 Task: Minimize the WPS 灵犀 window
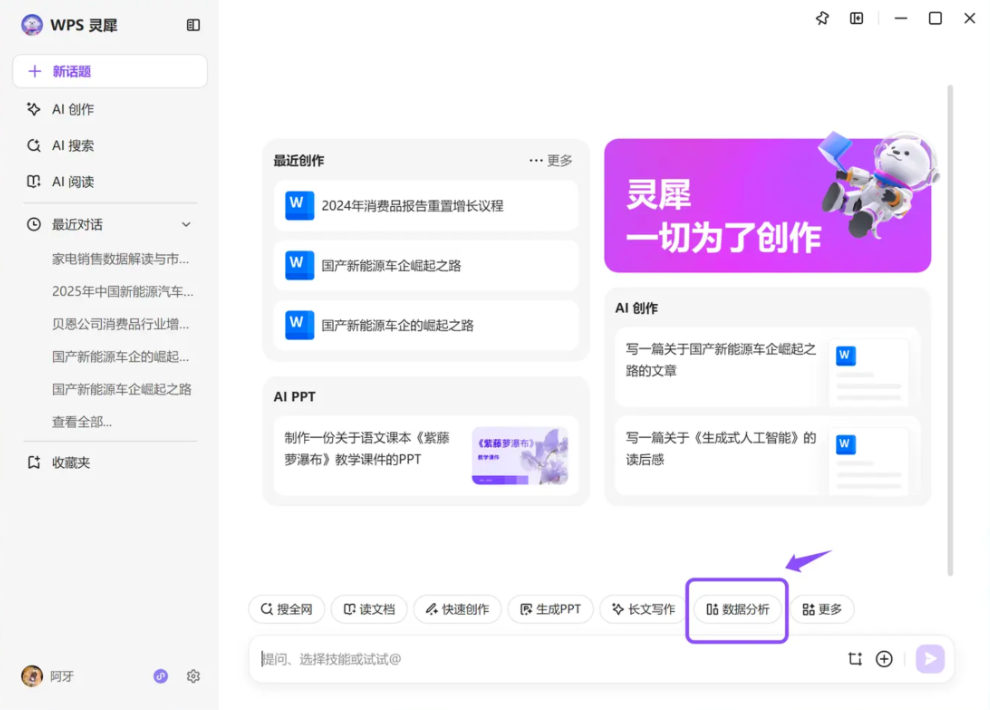pyautogui.click(x=901, y=18)
